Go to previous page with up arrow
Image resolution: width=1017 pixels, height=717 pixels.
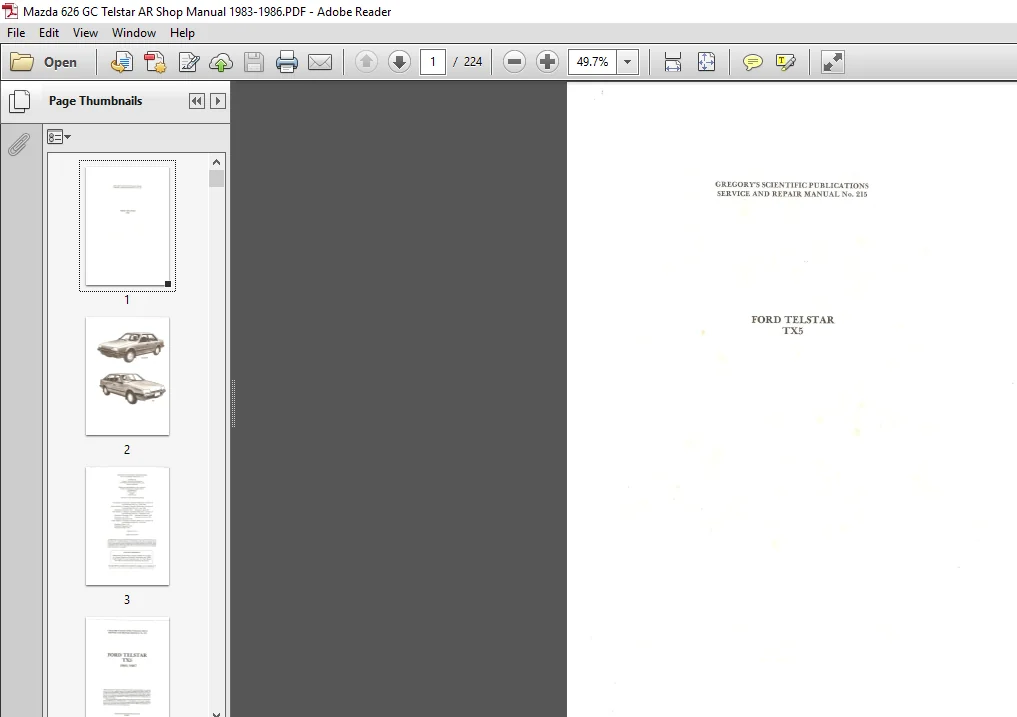[x=366, y=62]
